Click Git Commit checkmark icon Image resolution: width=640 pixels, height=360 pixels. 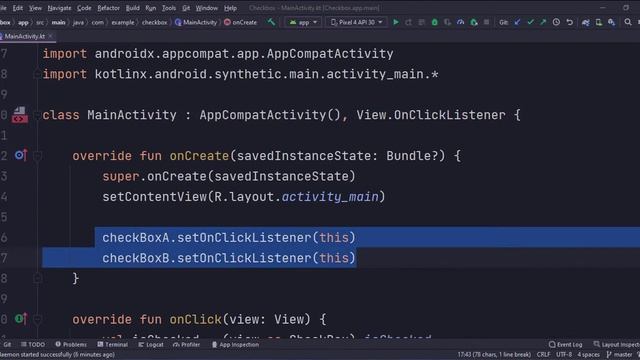click(x=530, y=22)
